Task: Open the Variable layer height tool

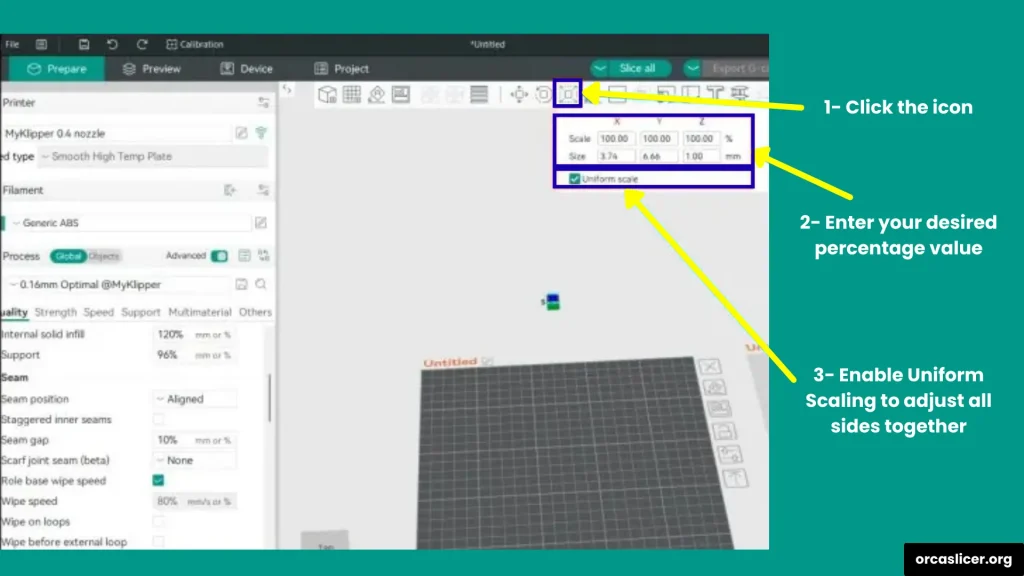Action: point(479,94)
